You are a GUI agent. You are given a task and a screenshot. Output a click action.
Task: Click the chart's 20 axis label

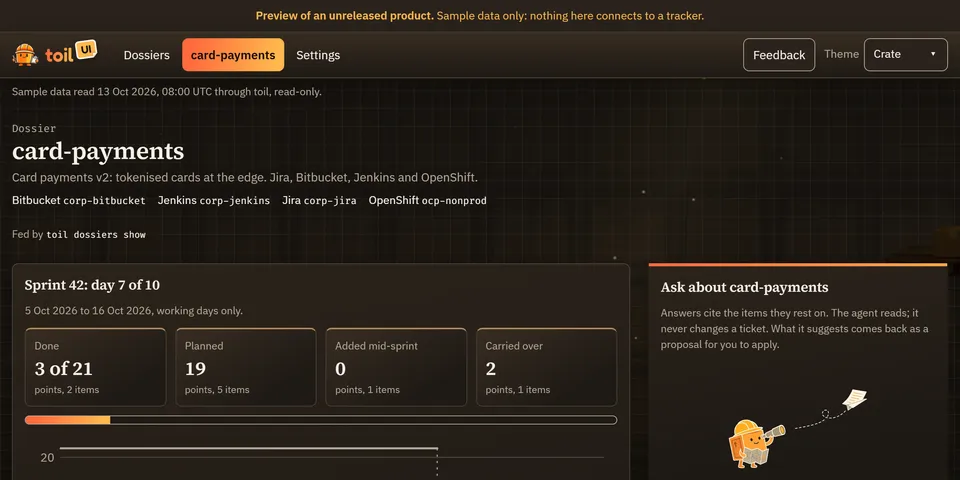click(x=47, y=458)
